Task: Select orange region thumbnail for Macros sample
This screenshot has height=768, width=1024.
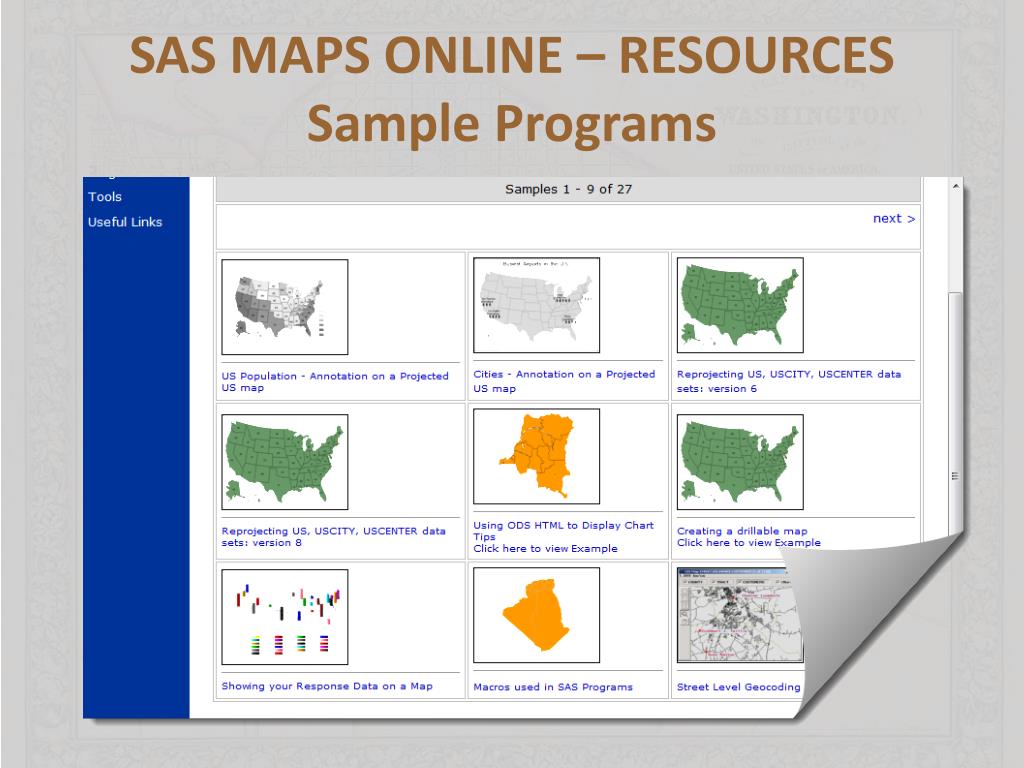Action: 536,615
